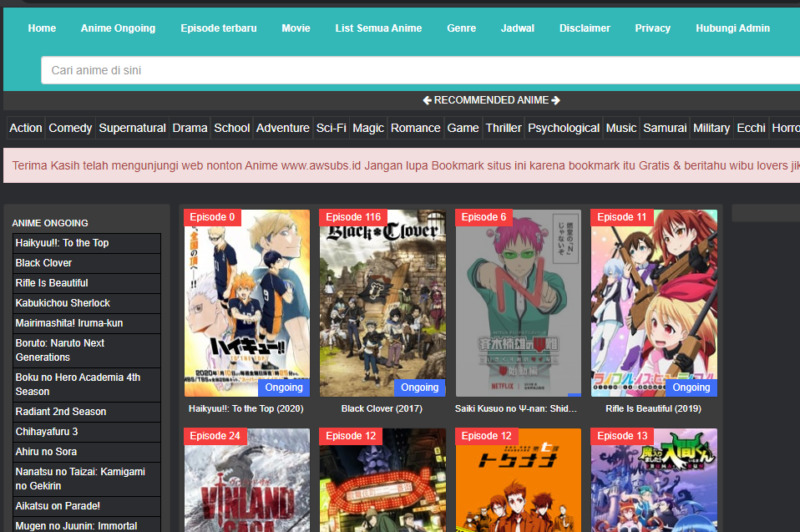Click the Episode 116 badge on Black Clover
This screenshot has height=532, width=800.
coord(353,217)
